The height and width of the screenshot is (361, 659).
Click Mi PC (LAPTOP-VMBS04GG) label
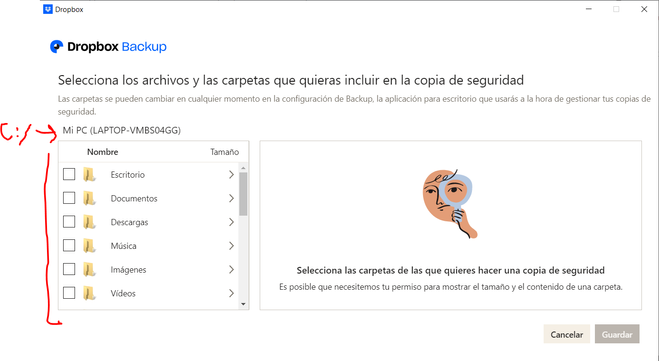(121, 130)
